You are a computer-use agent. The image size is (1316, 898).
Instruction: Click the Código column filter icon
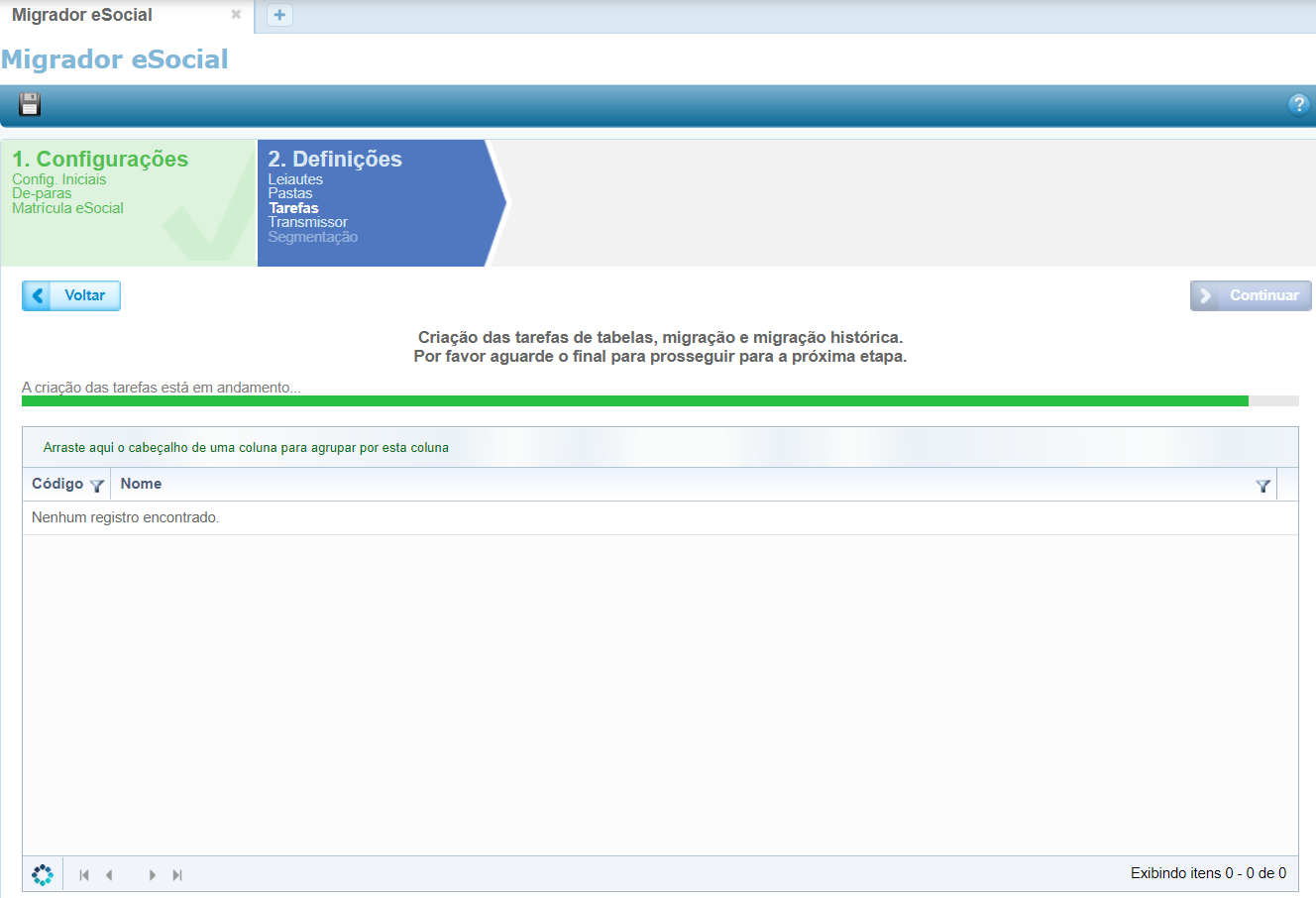click(x=96, y=486)
